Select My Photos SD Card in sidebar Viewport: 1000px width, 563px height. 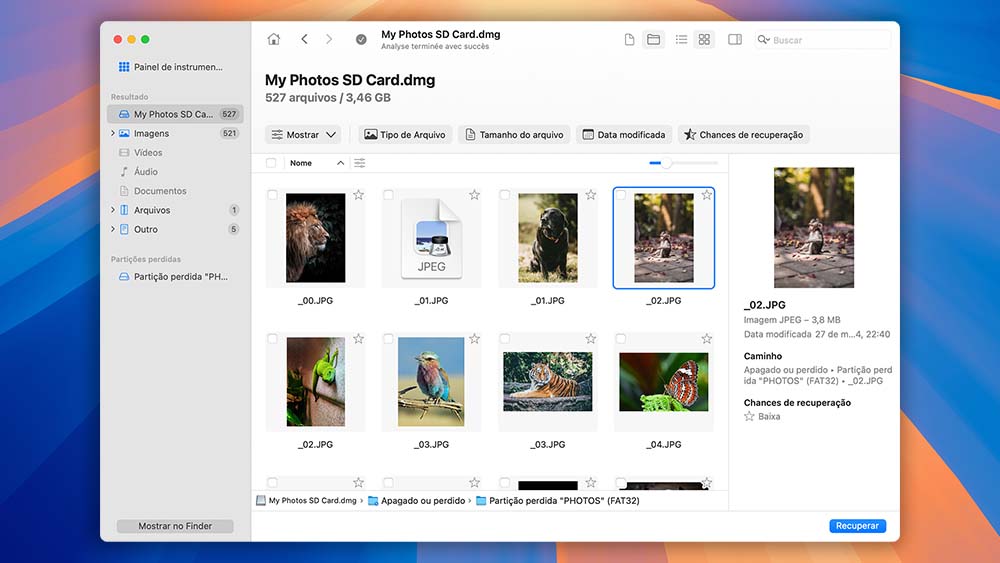click(x=175, y=114)
